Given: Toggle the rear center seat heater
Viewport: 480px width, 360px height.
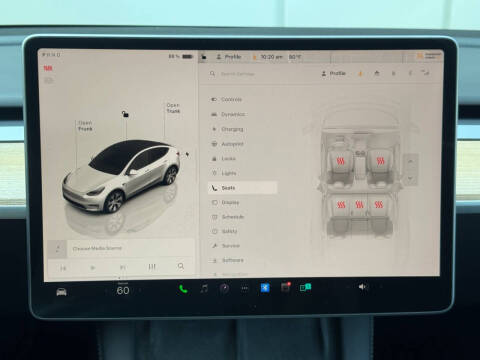Looking at the screenshot, I should tap(359, 204).
